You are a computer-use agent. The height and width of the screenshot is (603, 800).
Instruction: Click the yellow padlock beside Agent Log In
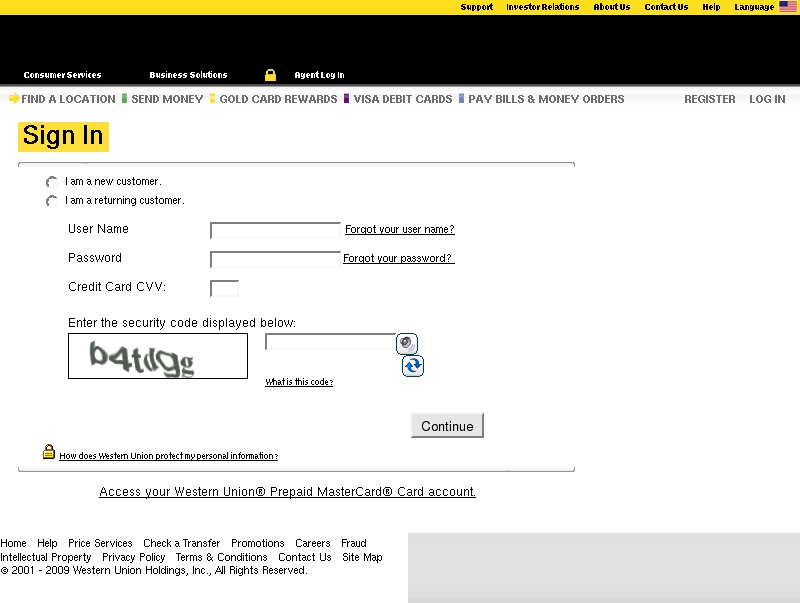pyautogui.click(x=270, y=75)
